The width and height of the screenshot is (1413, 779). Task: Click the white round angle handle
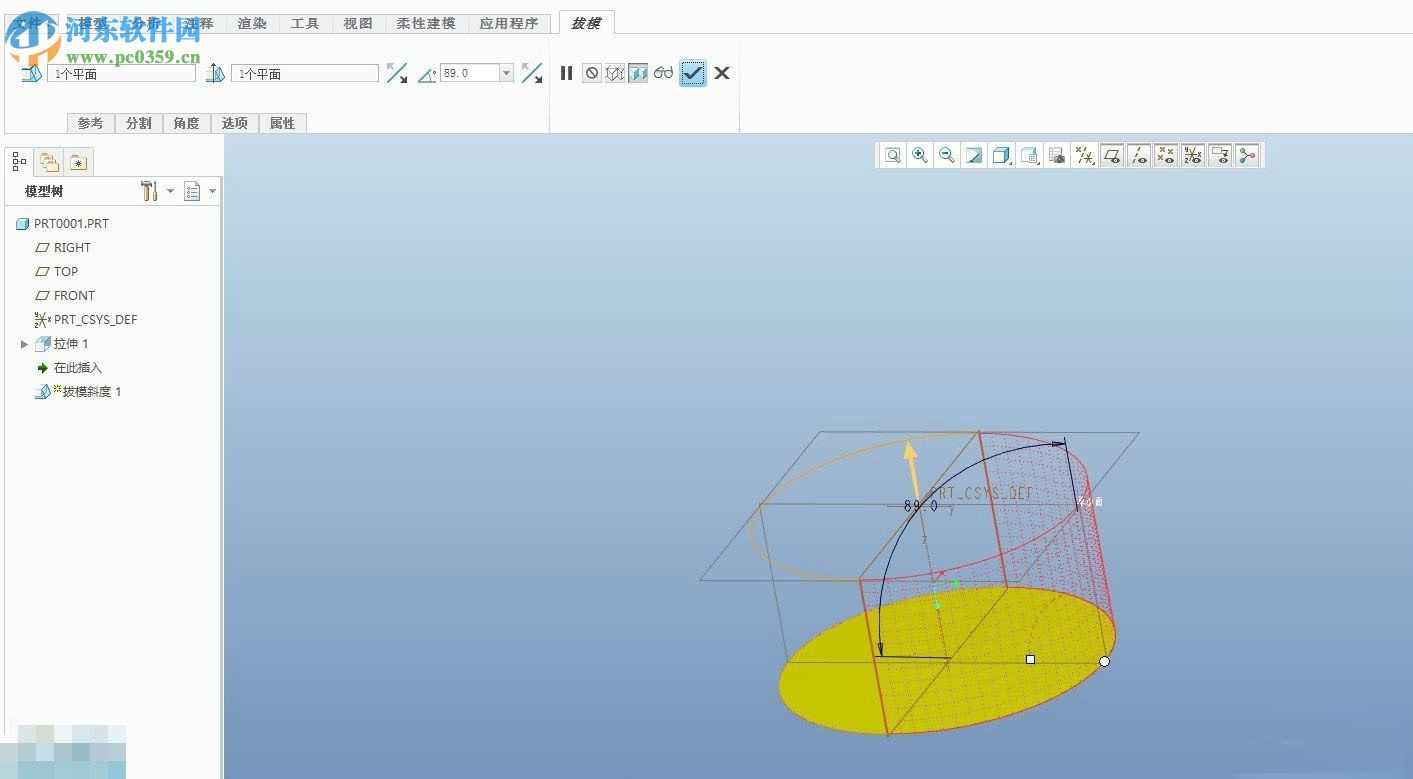pyautogui.click(x=1104, y=660)
